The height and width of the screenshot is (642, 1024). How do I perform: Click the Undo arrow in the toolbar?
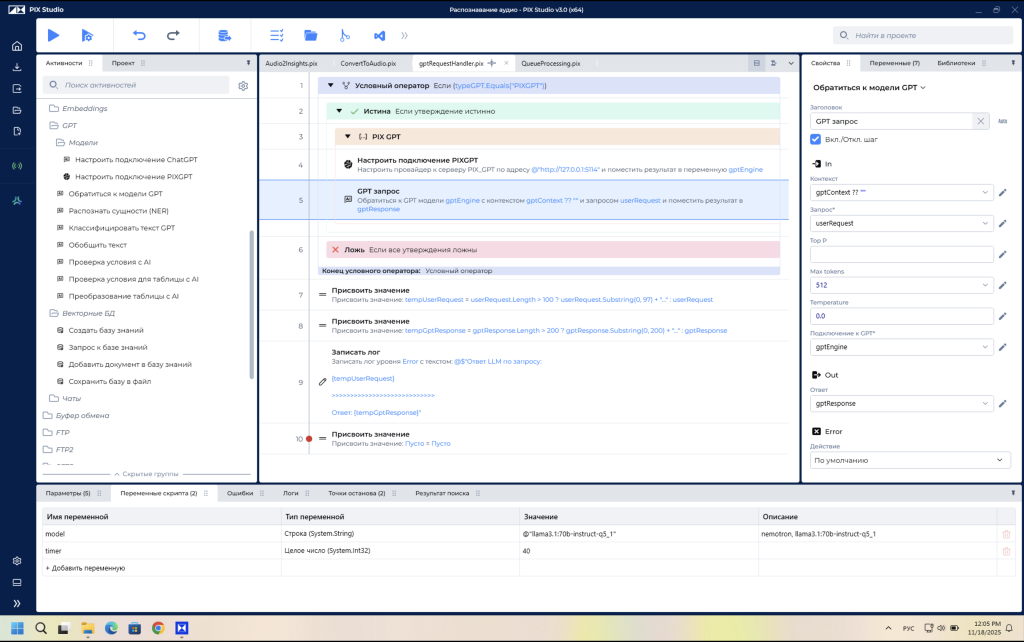[139, 35]
